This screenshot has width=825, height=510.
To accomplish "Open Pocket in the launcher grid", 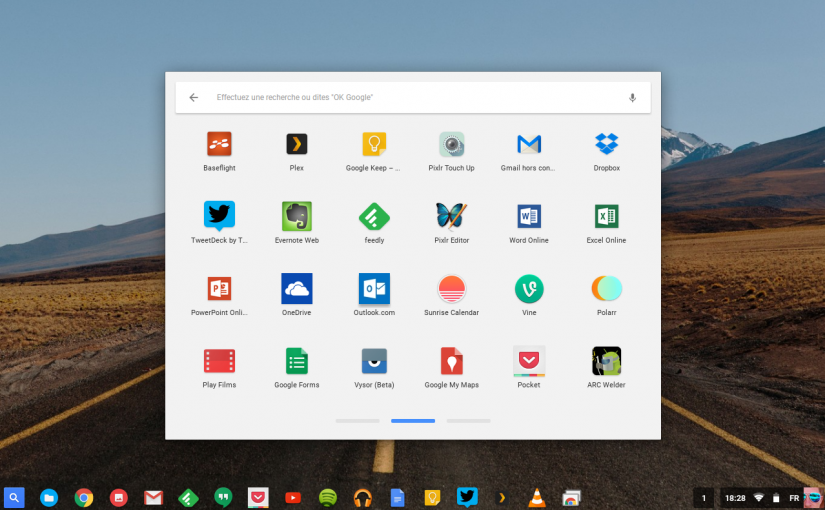I will [529, 361].
